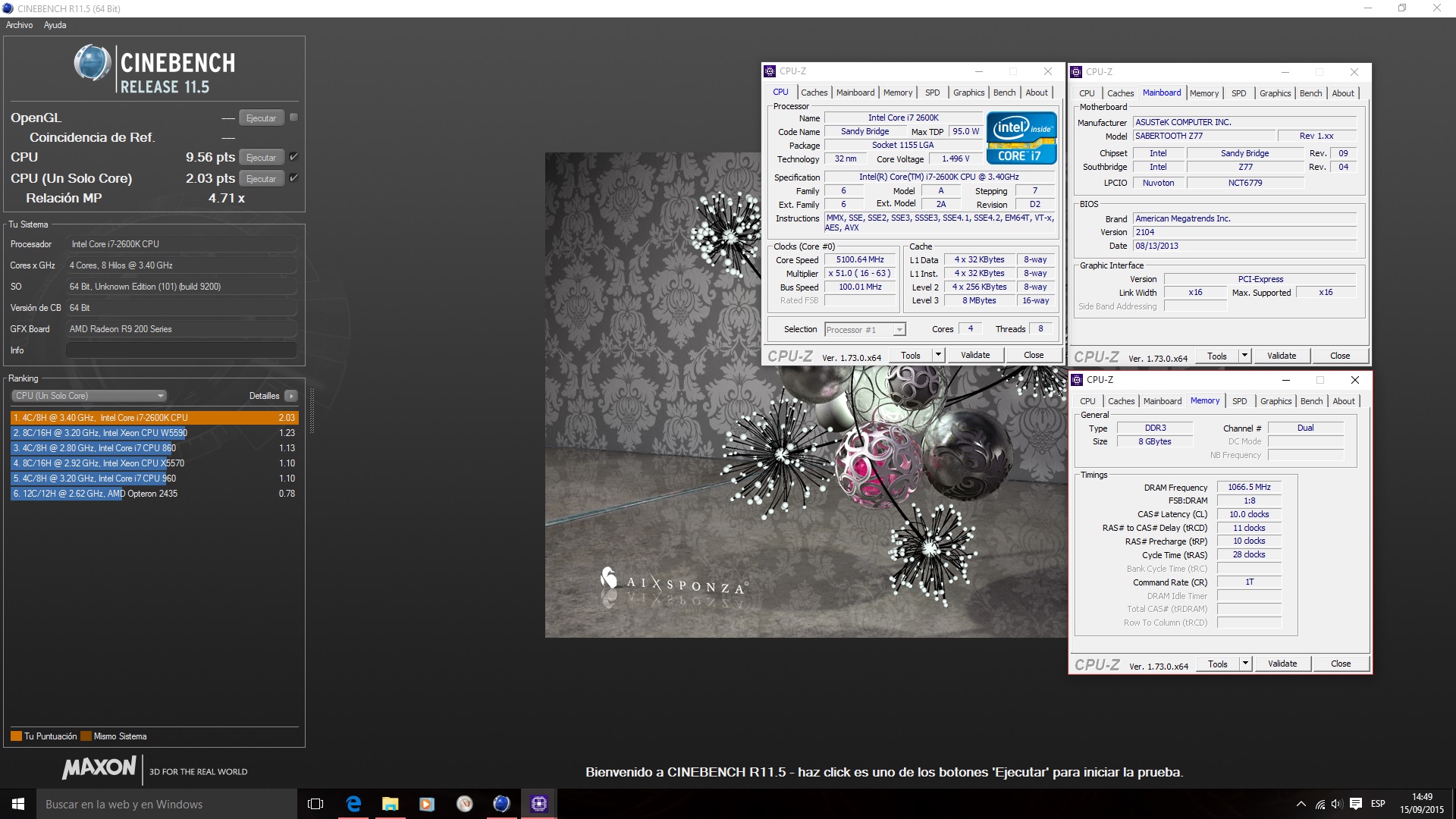Open the ranking CPU (Un Solo Core) dropdown
This screenshot has height=819, width=1456.
[89, 396]
